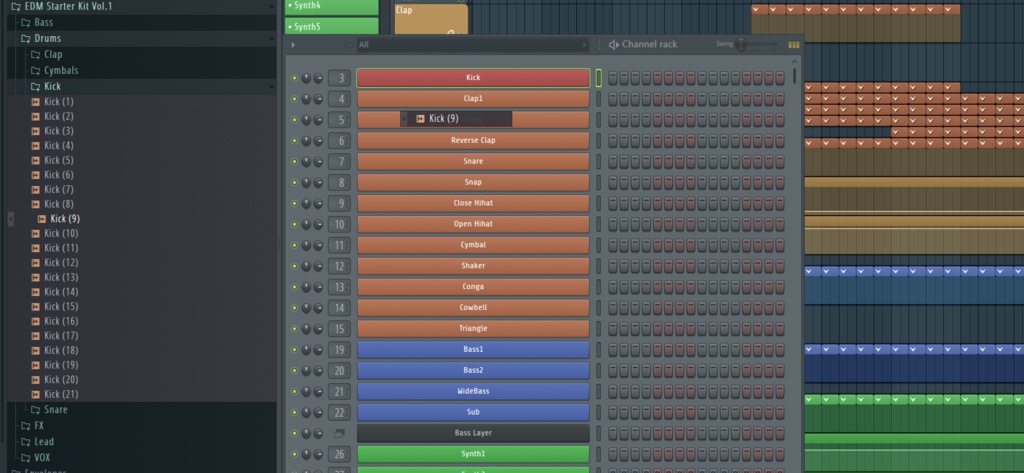Select the Synth5 track in playlist
The height and width of the screenshot is (473, 1024).
tap(332, 27)
